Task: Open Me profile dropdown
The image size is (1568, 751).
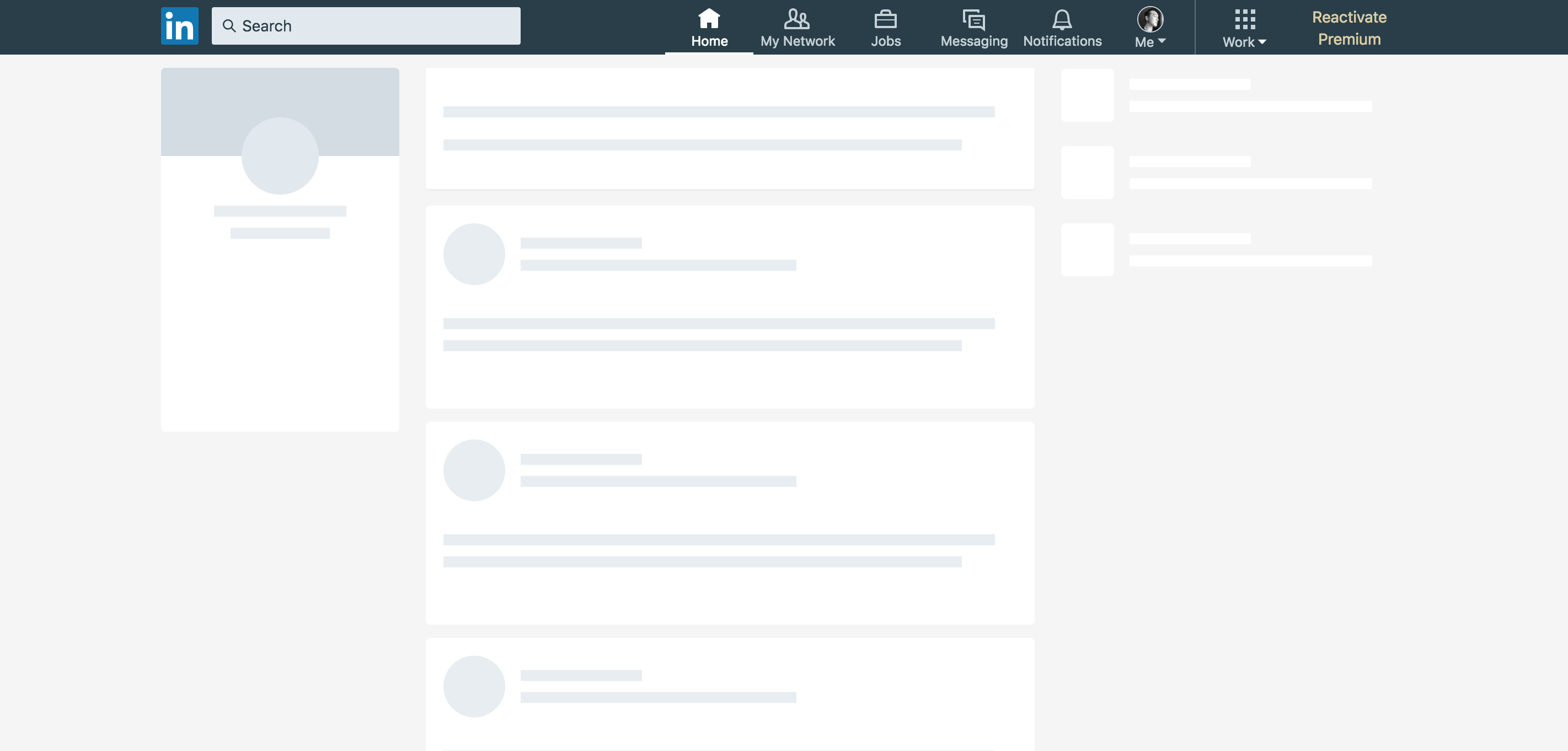Action: [x=1150, y=27]
